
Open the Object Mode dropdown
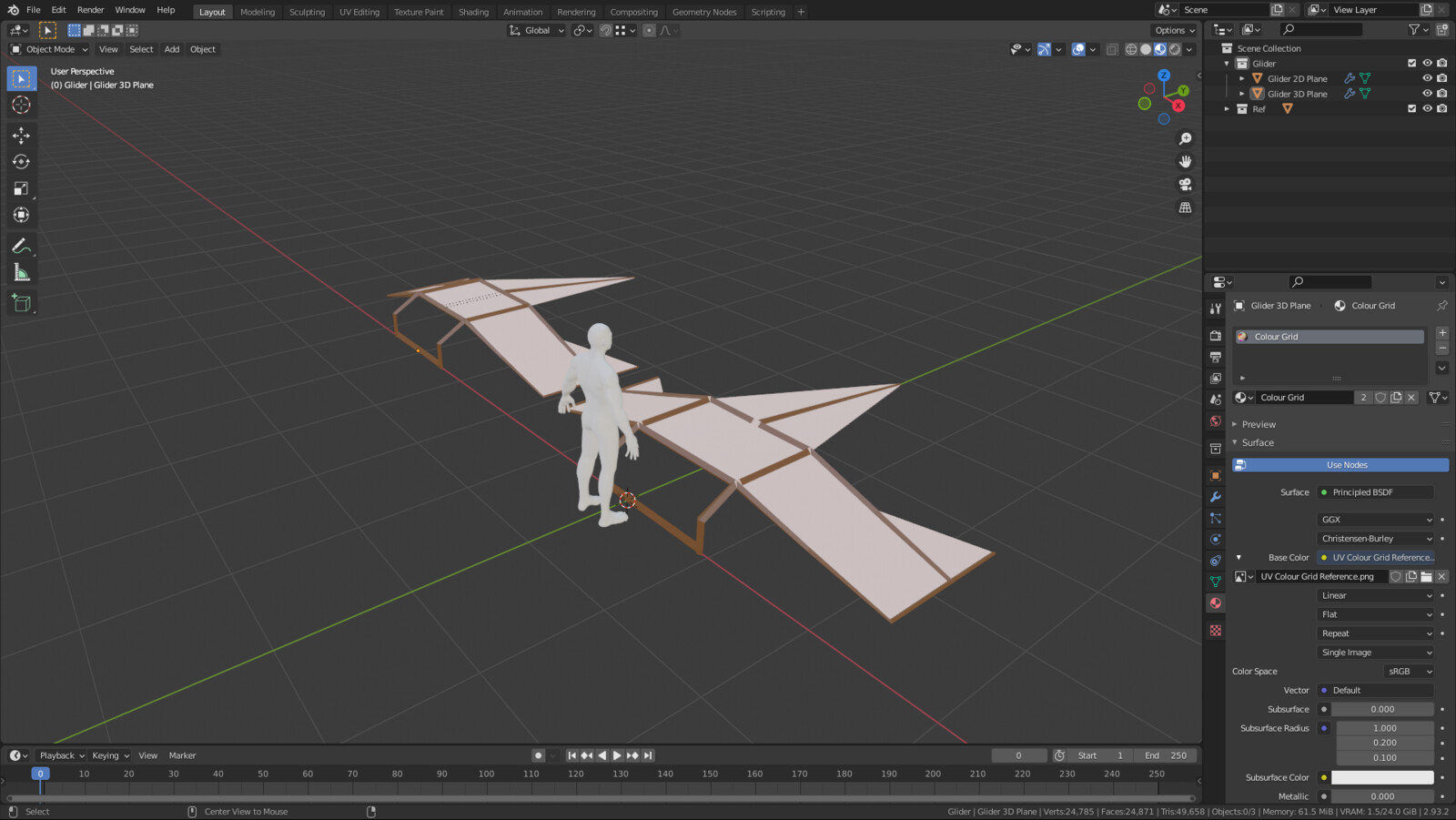(49, 49)
